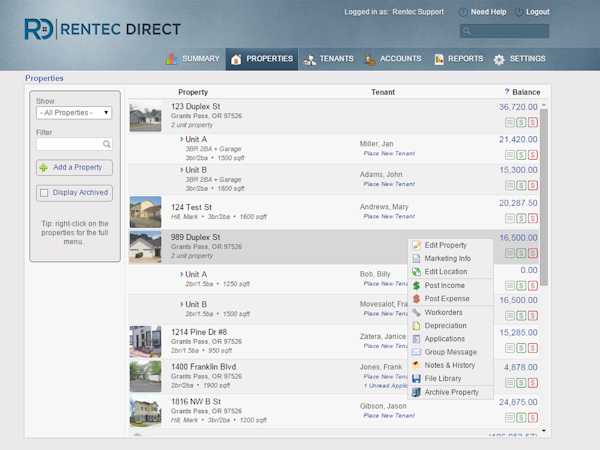600x450 pixels.
Task: Click the green plus Add a Property icon
Action: tap(44, 168)
